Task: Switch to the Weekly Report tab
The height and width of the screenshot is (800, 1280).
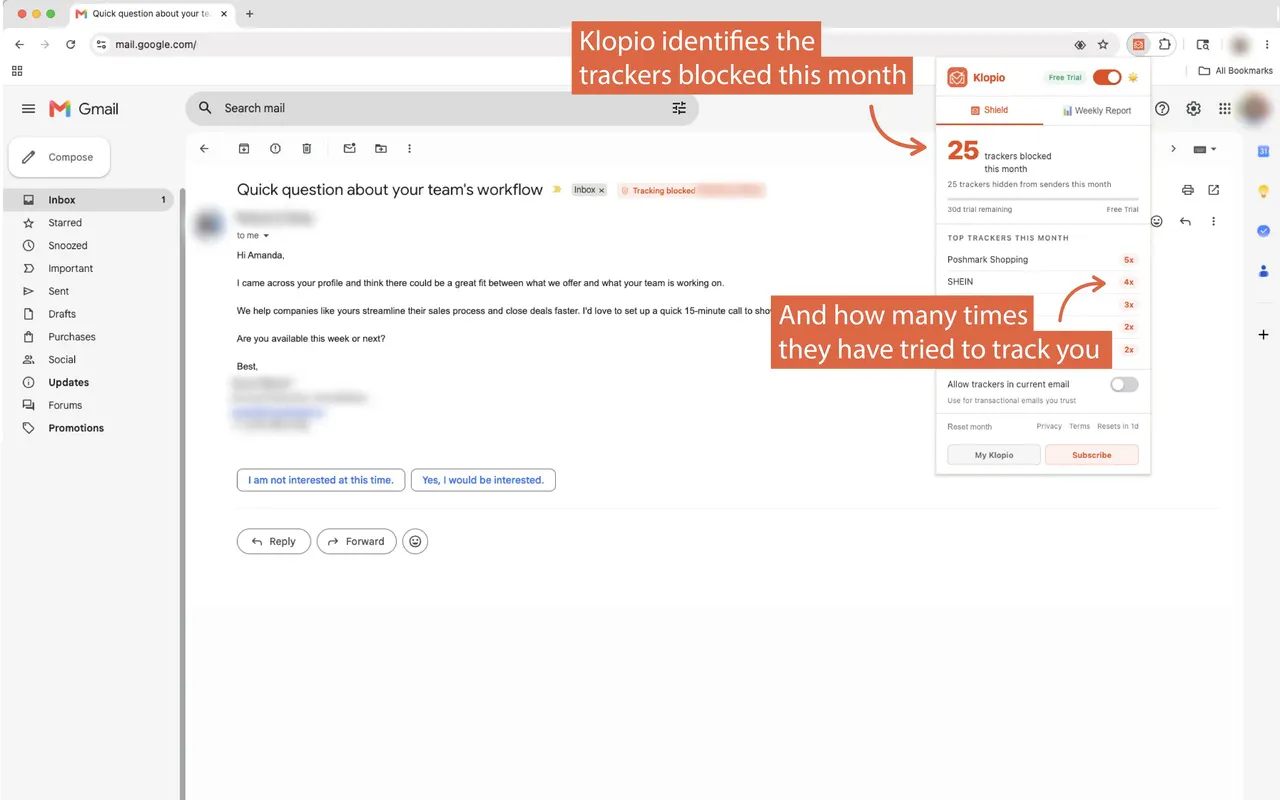Action: click(1097, 110)
